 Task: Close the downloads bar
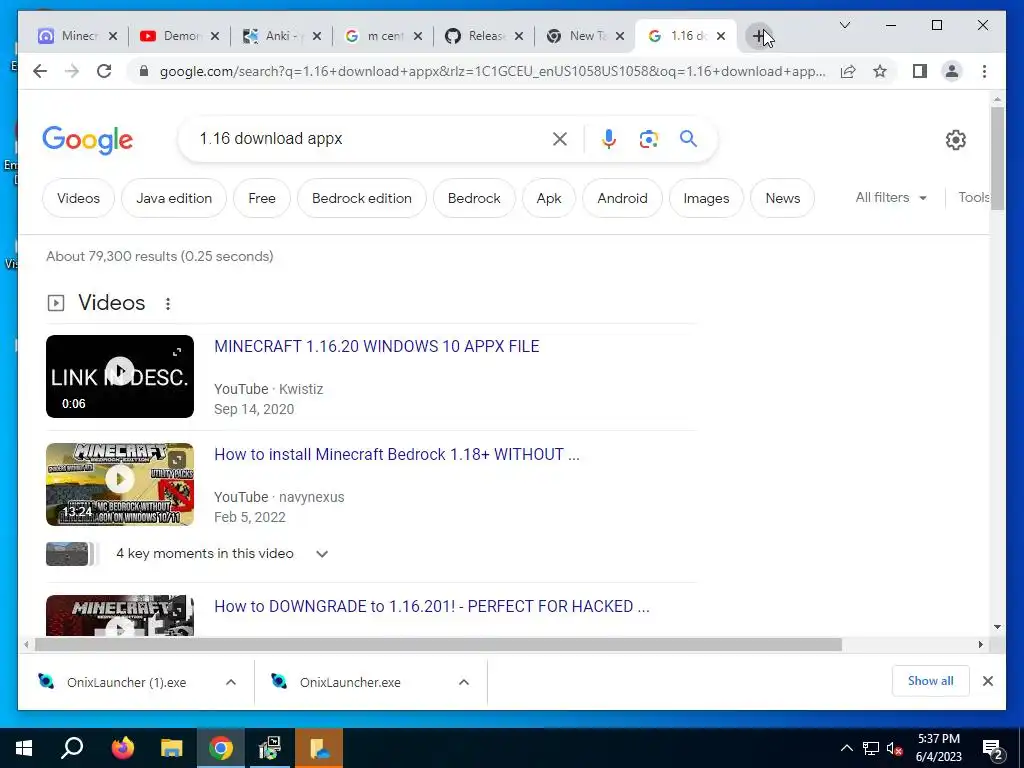click(988, 681)
